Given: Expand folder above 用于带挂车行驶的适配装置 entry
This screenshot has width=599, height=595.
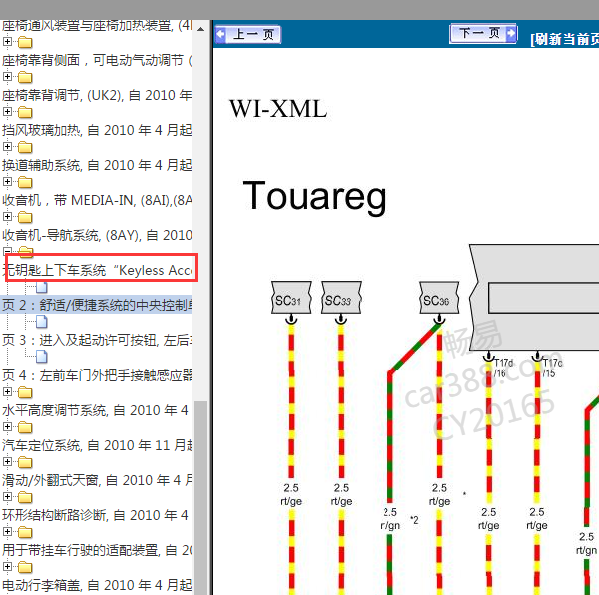Looking at the screenshot, I should click(x=7, y=531).
